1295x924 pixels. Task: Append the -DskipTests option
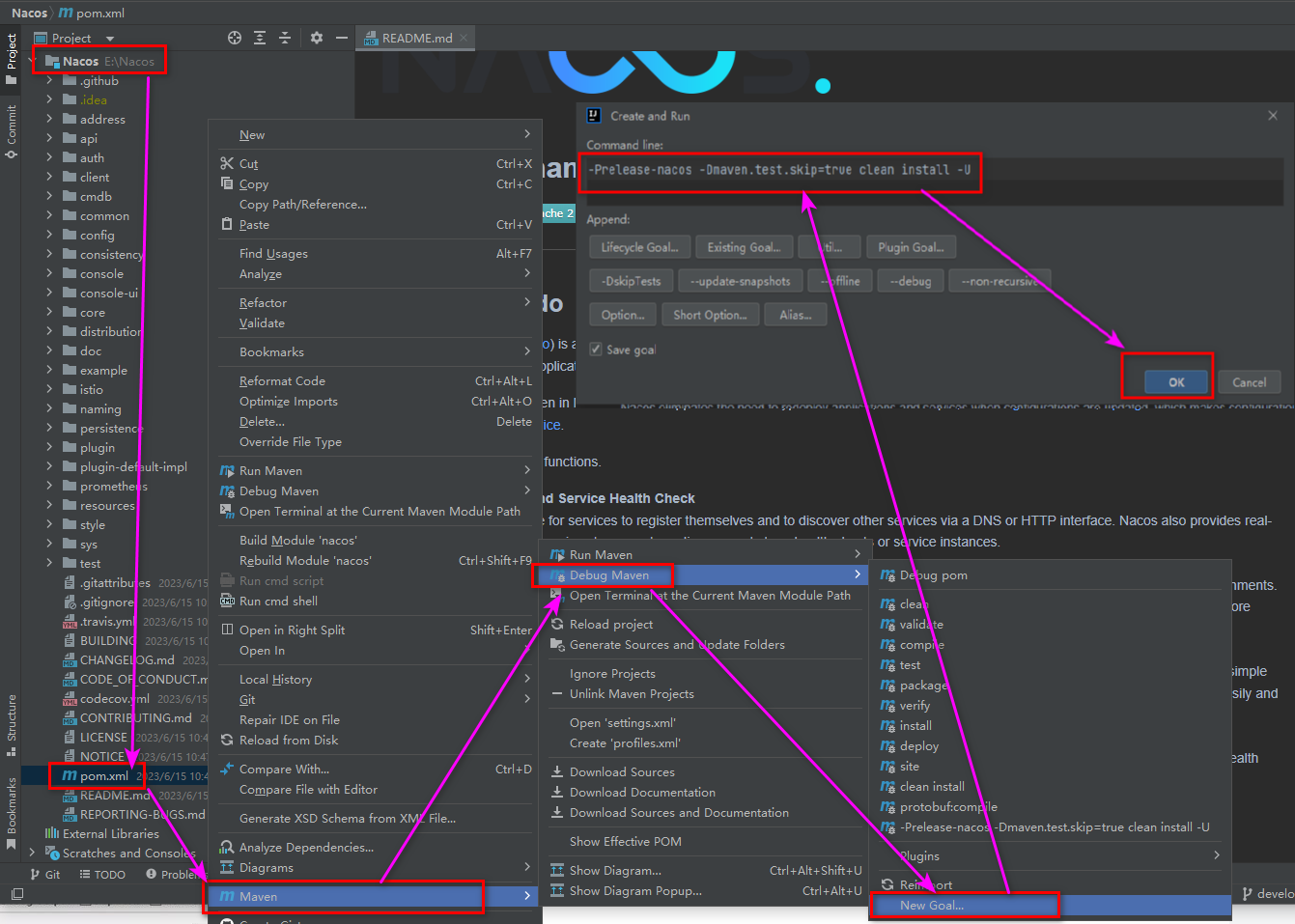pos(632,281)
